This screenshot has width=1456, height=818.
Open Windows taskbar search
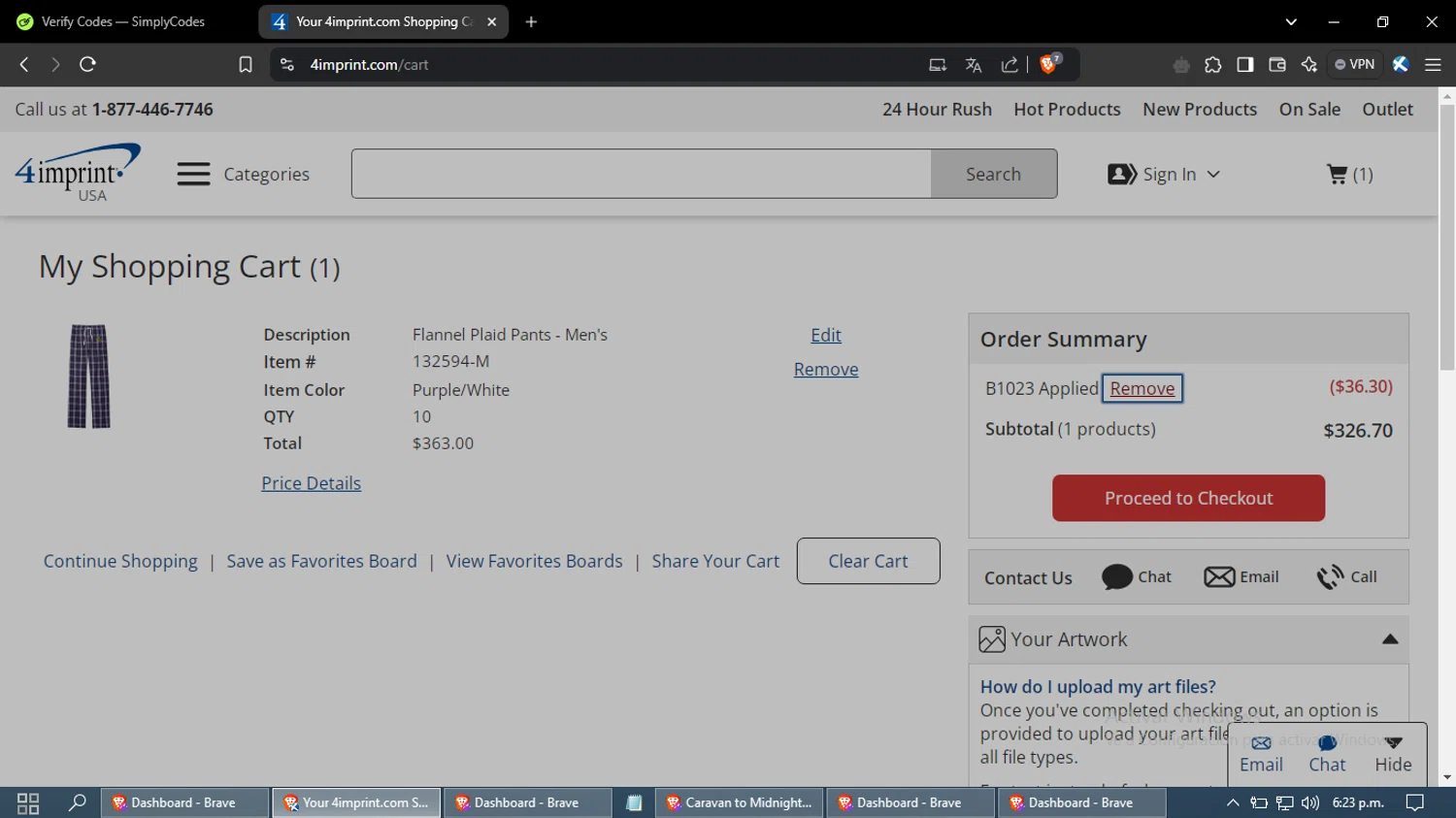(x=77, y=802)
